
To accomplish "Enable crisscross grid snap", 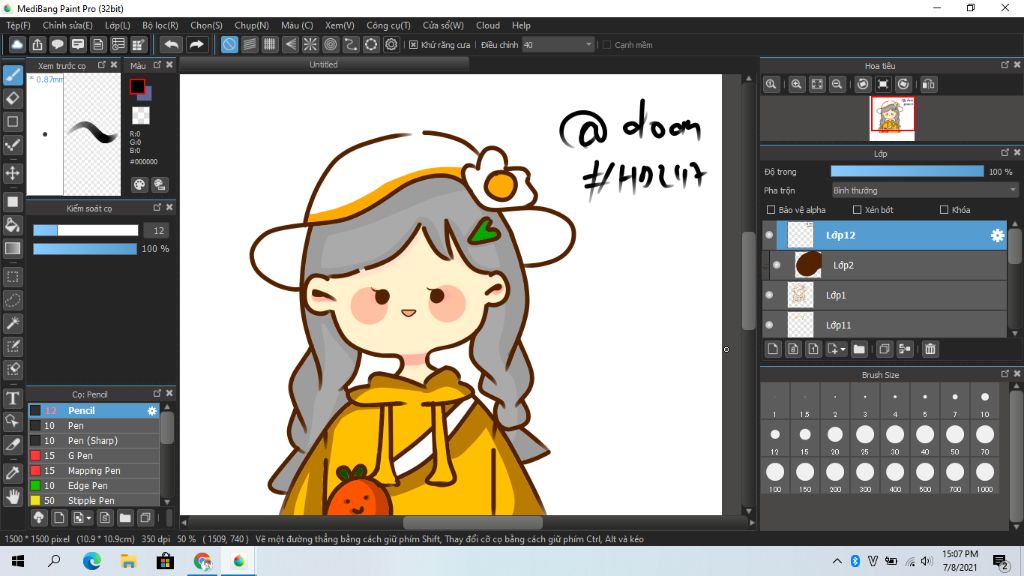I will click(270, 44).
